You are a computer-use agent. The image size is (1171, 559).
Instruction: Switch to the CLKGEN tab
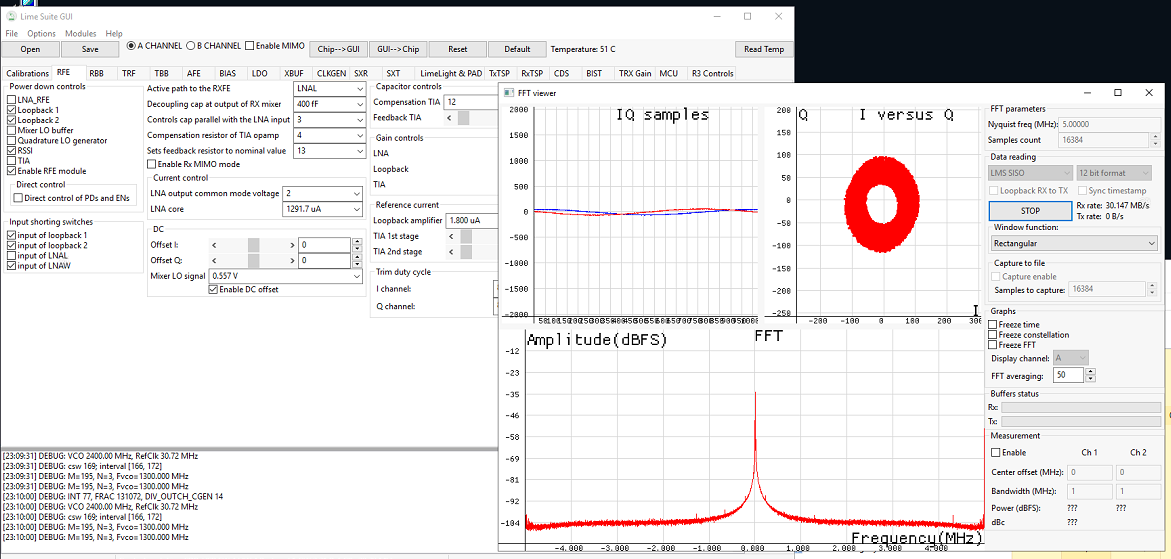point(331,73)
